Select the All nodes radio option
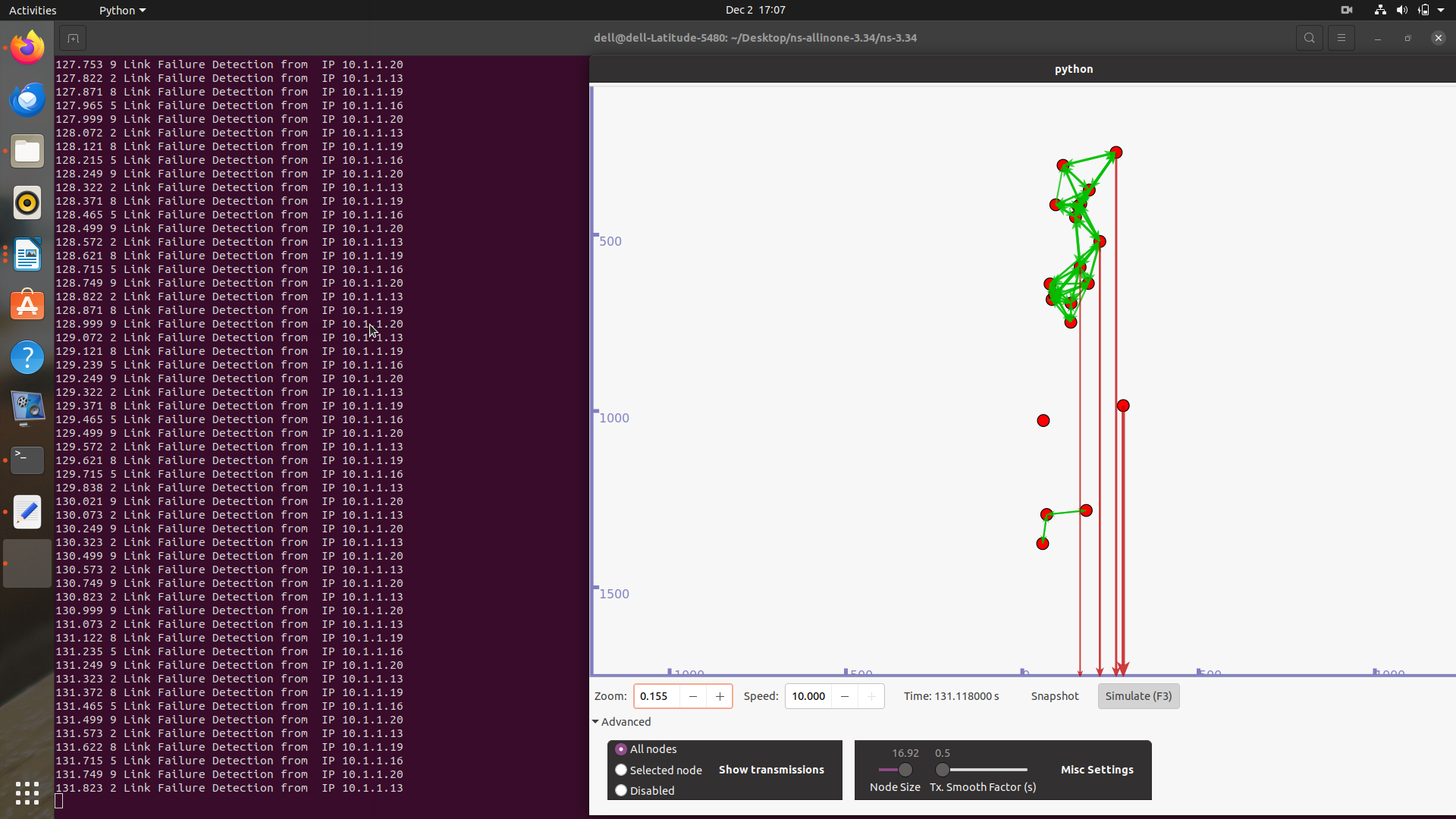 coord(621,749)
